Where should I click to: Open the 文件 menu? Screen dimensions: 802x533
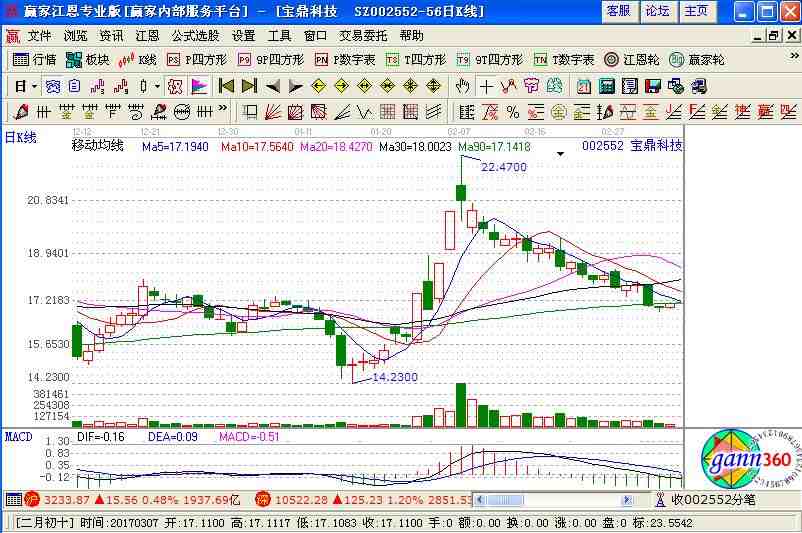click(39, 36)
